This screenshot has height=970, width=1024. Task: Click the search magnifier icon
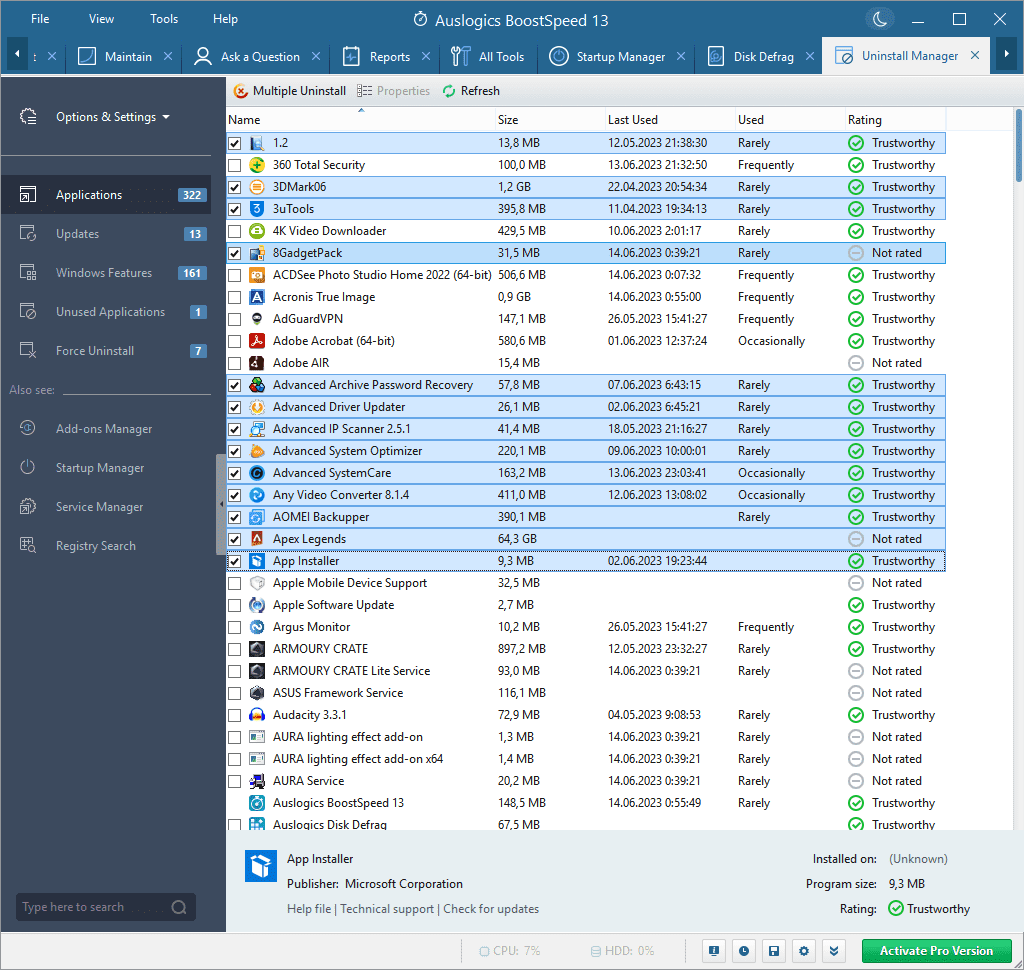(179, 907)
